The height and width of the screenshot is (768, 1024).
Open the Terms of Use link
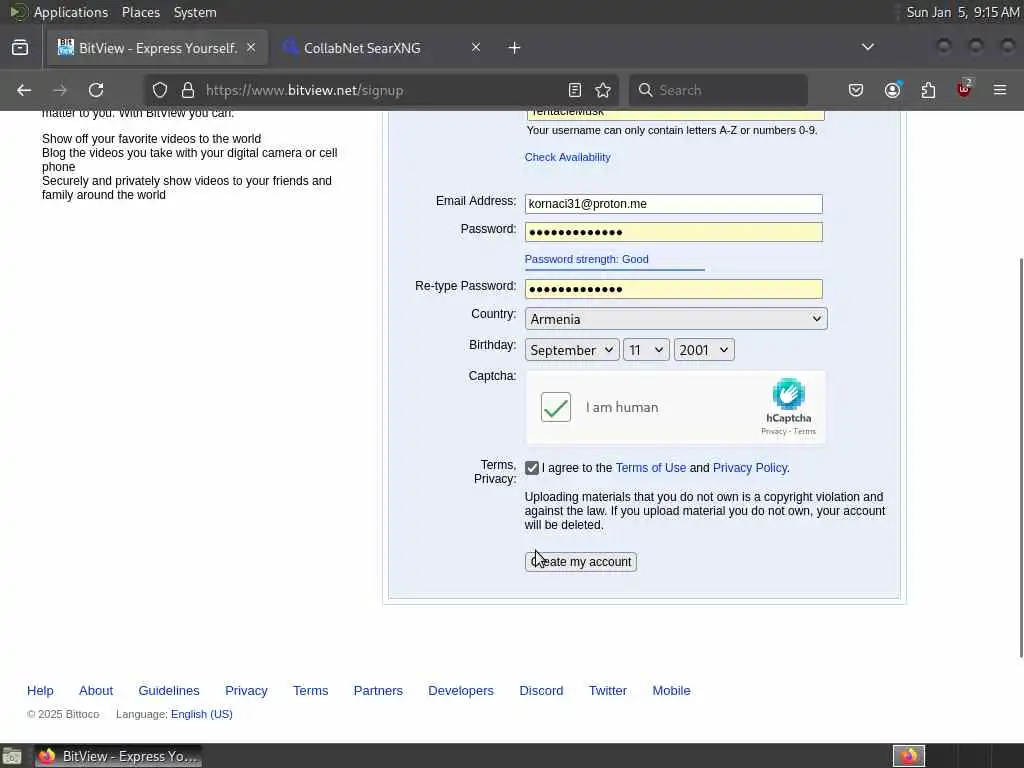tap(650, 468)
